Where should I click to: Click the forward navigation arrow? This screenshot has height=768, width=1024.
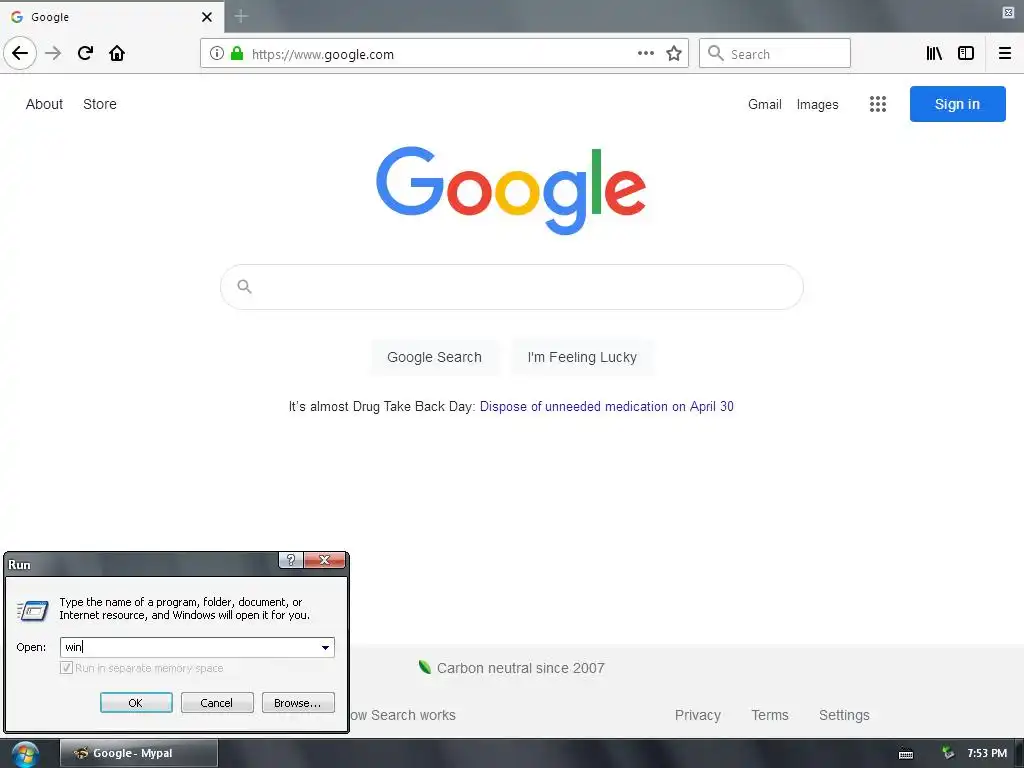[53, 53]
